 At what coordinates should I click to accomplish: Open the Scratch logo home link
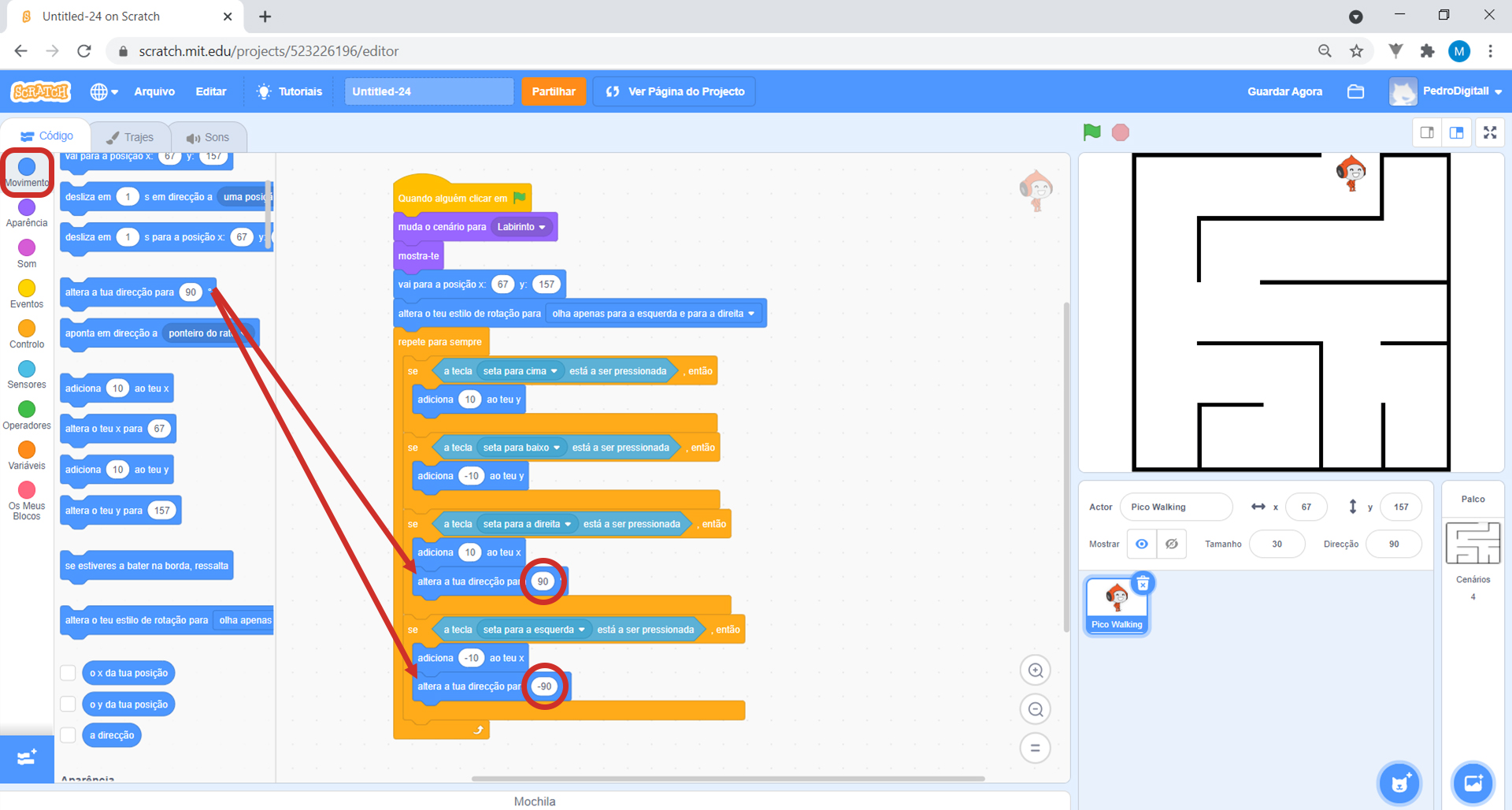pos(41,91)
